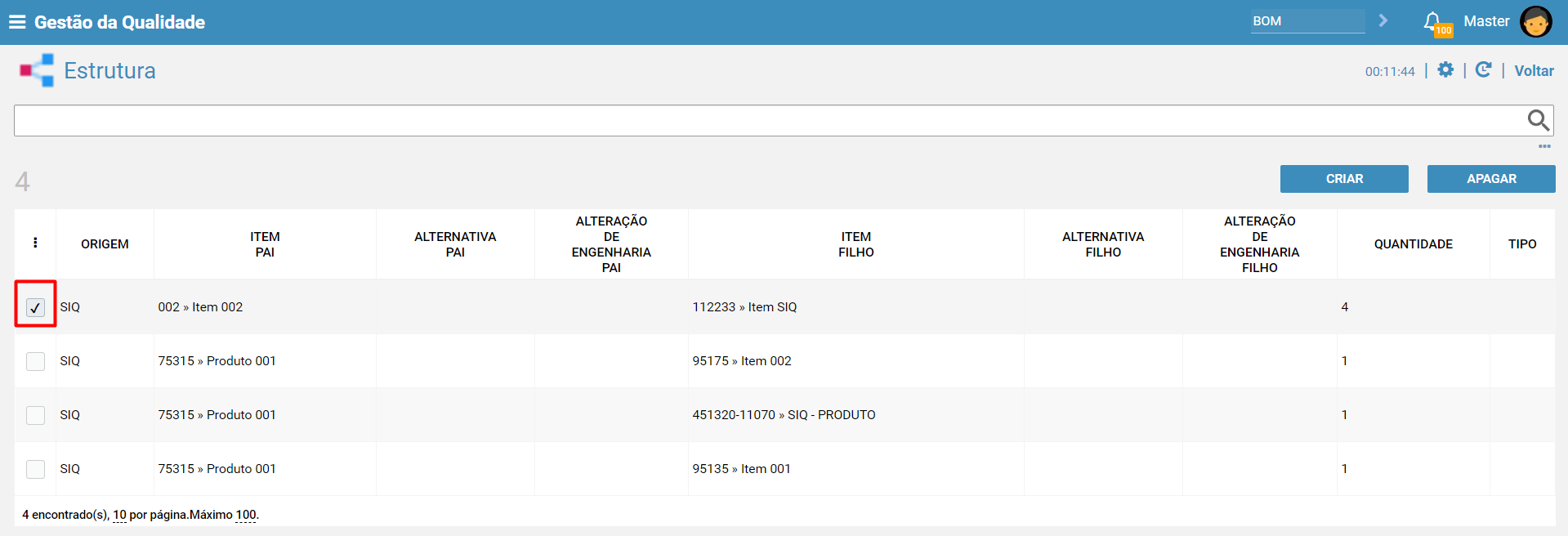1568x536 pixels.
Task: Sort by QUANTIDADE column header
Action: click(1413, 244)
